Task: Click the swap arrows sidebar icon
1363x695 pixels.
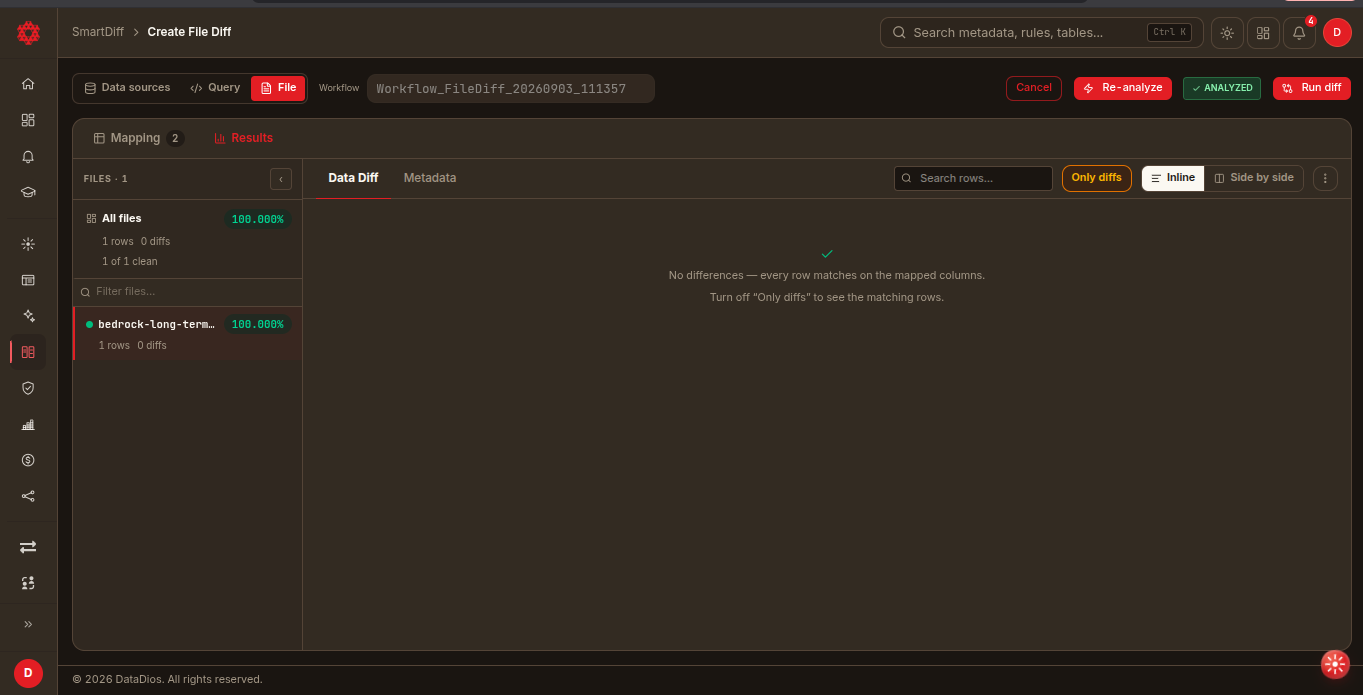Action: 28,547
